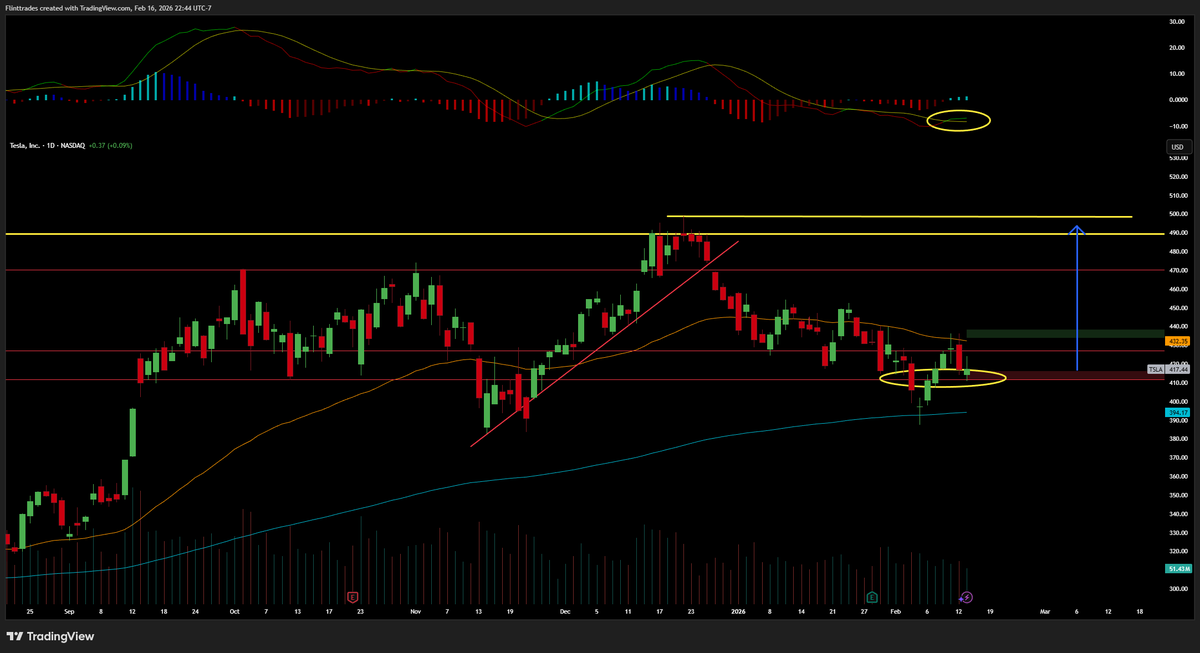Click the 300.00 price axis label
This screenshot has width=1200, height=653.
click(x=1177, y=589)
